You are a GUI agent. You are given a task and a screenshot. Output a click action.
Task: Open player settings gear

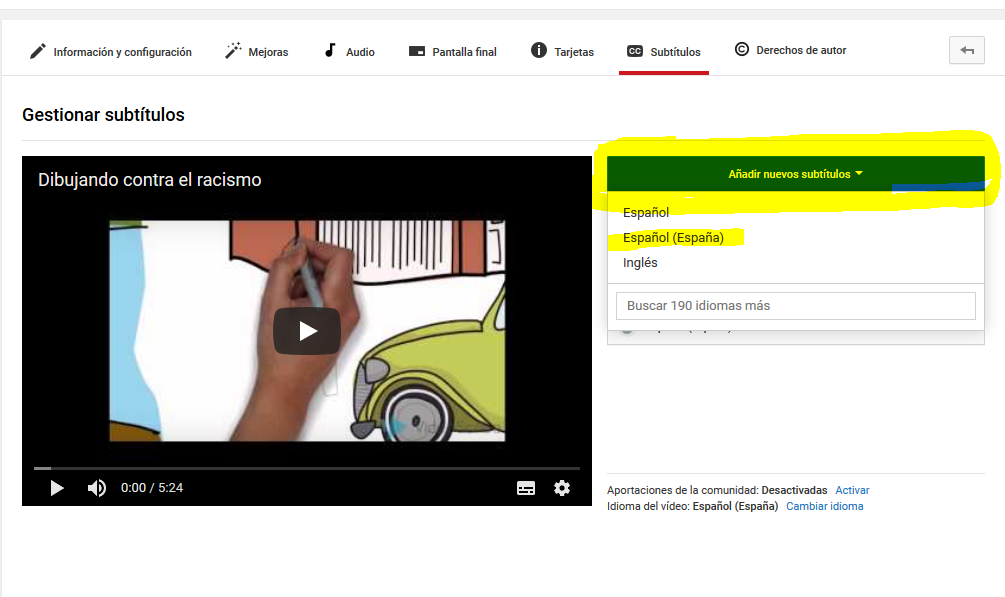point(562,488)
